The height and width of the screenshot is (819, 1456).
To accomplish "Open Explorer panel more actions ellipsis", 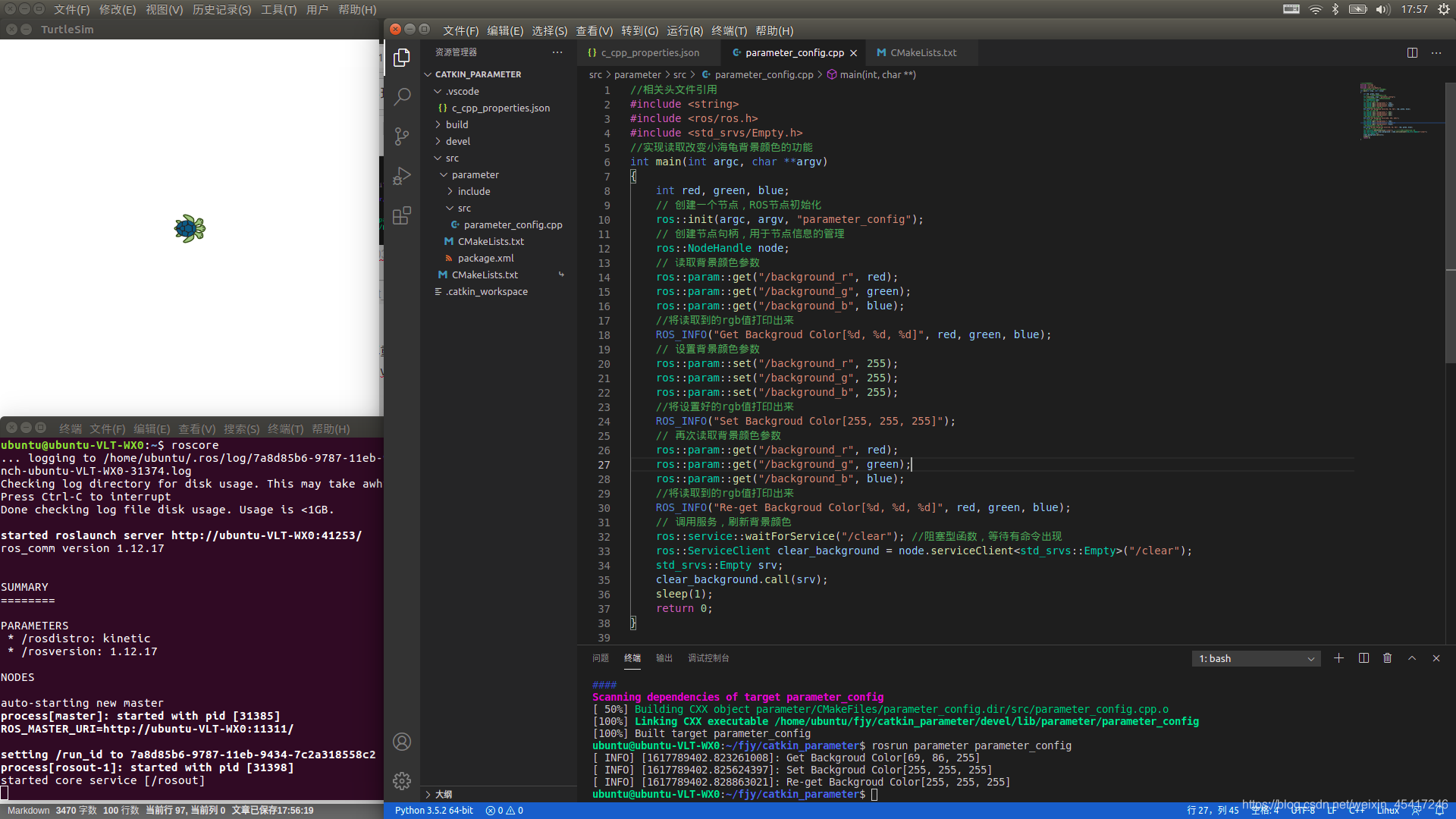I will [x=557, y=52].
